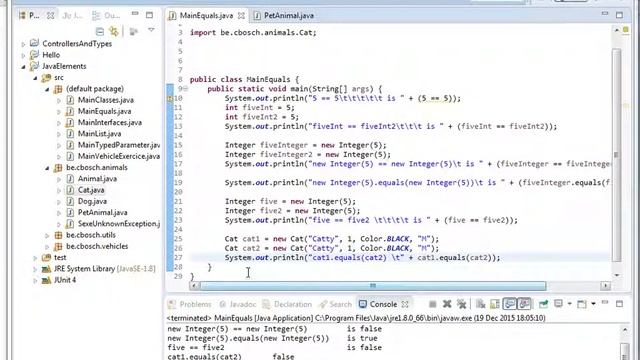Click Remove Launch in Console toolbar
This screenshot has width=640, height=360.
tap(447, 304)
